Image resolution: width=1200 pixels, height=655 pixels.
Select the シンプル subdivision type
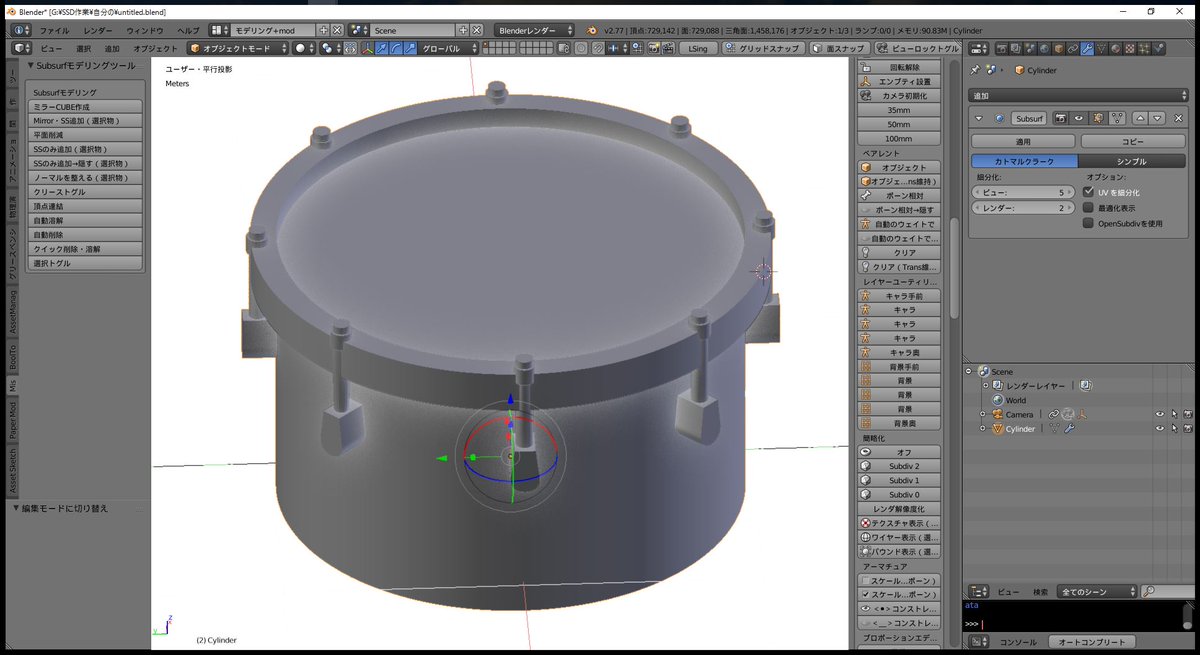pos(1132,161)
